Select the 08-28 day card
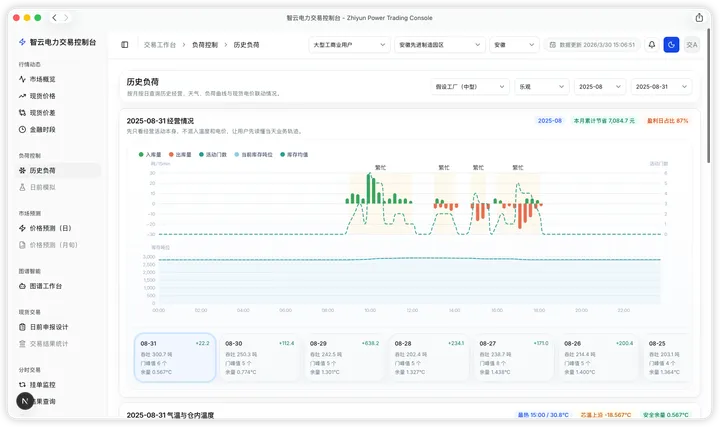Image resolution: width=720 pixels, height=427 pixels. pos(429,358)
